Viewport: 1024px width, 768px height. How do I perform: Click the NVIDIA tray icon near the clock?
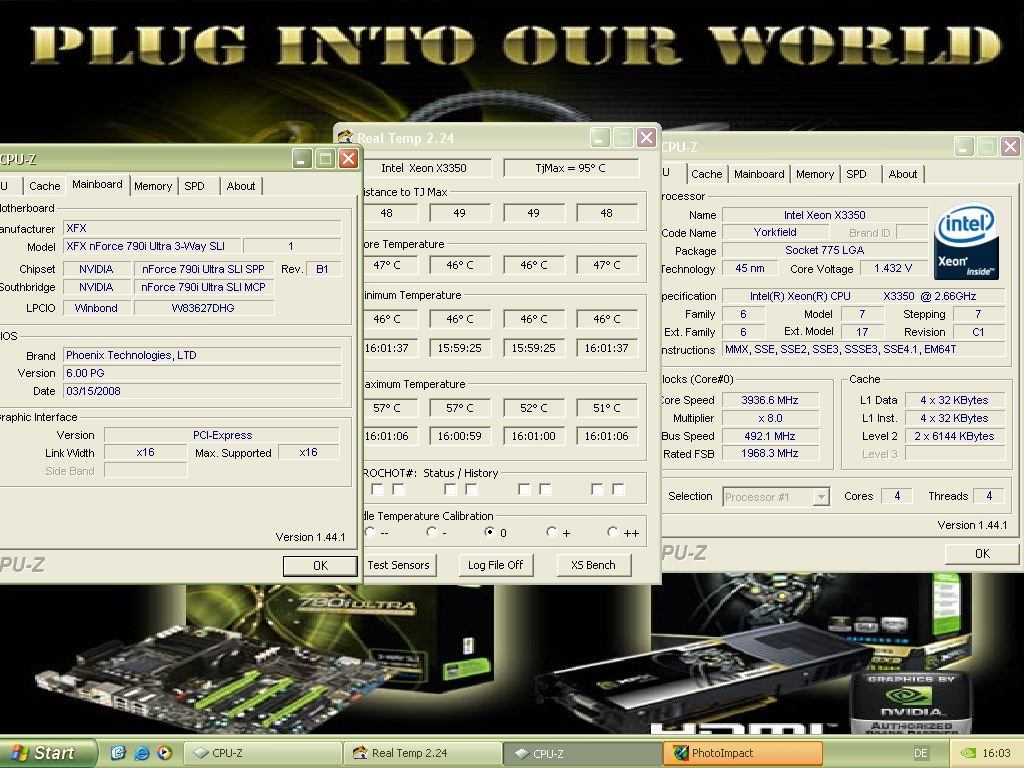(968, 753)
